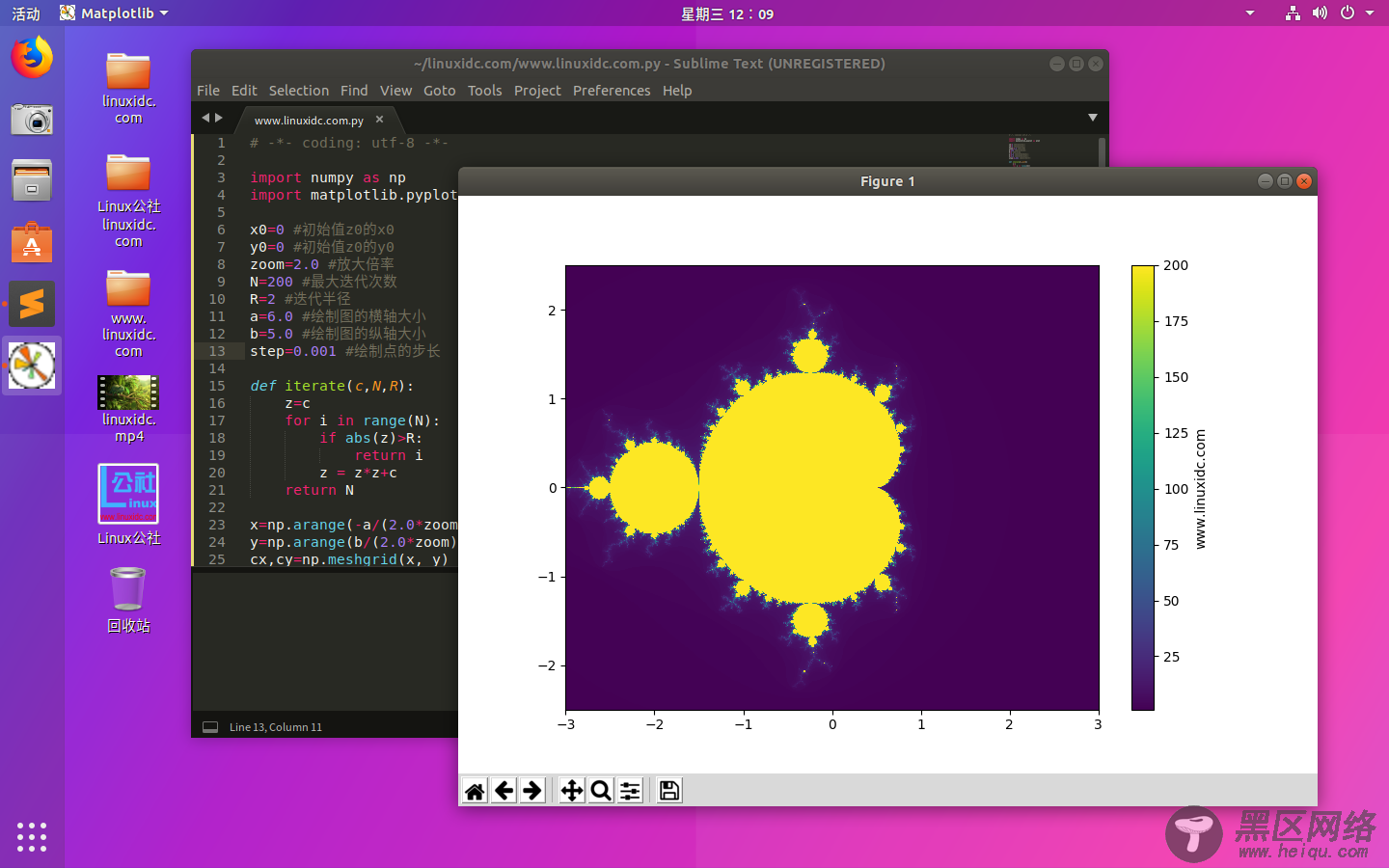Open the Goto menu
The height and width of the screenshot is (868, 1389).
point(439,91)
